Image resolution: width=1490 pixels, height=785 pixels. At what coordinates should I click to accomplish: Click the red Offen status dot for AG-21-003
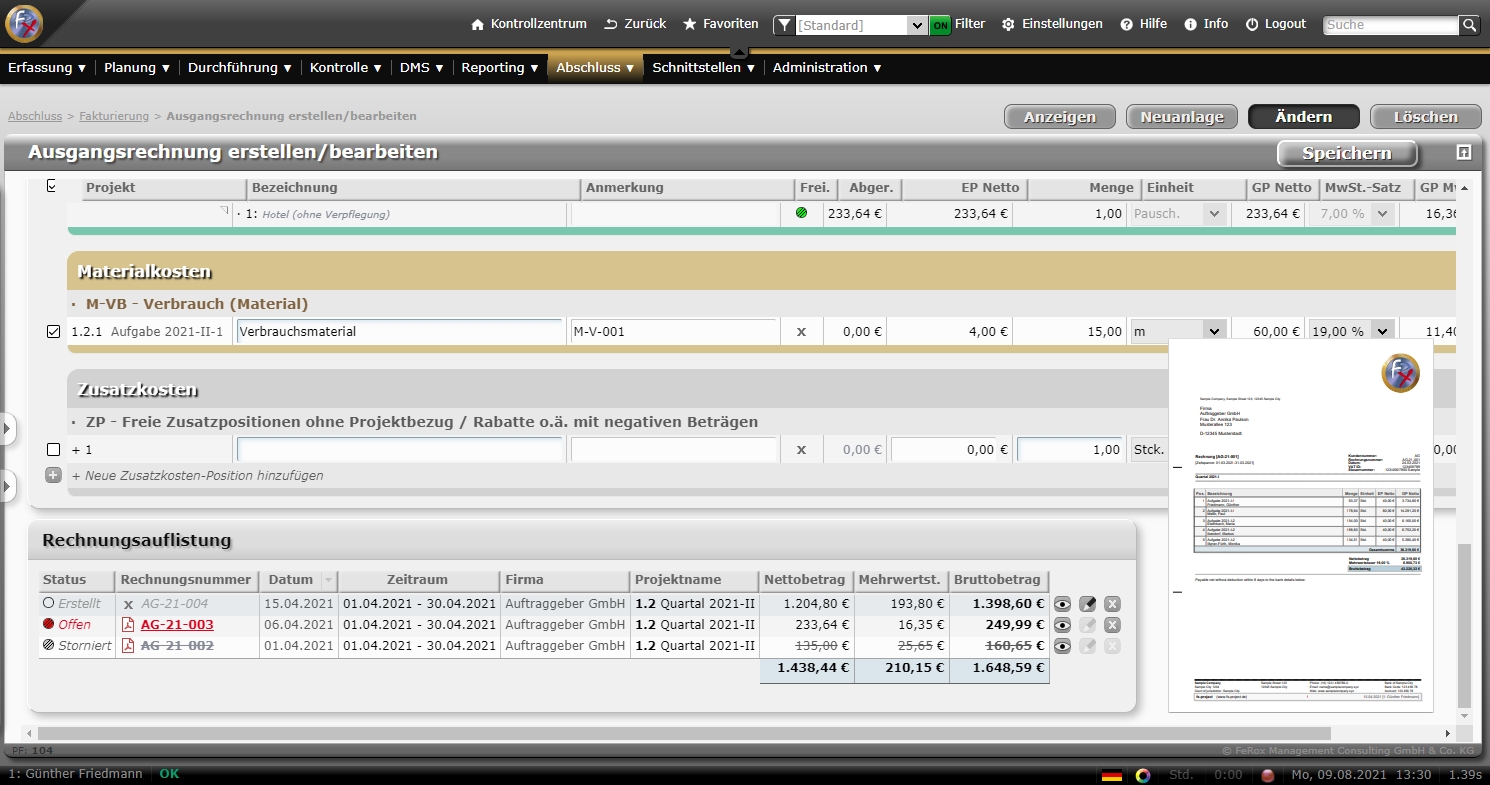pyautogui.click(x=48, y=625)
